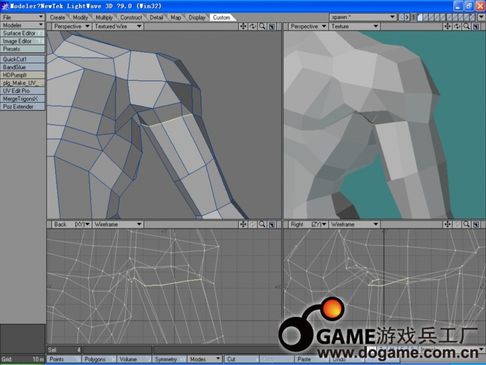Viewport: 486px width, 365px height.
Task: Open Textured Wire render style dropdown
Action: point(118,26)
